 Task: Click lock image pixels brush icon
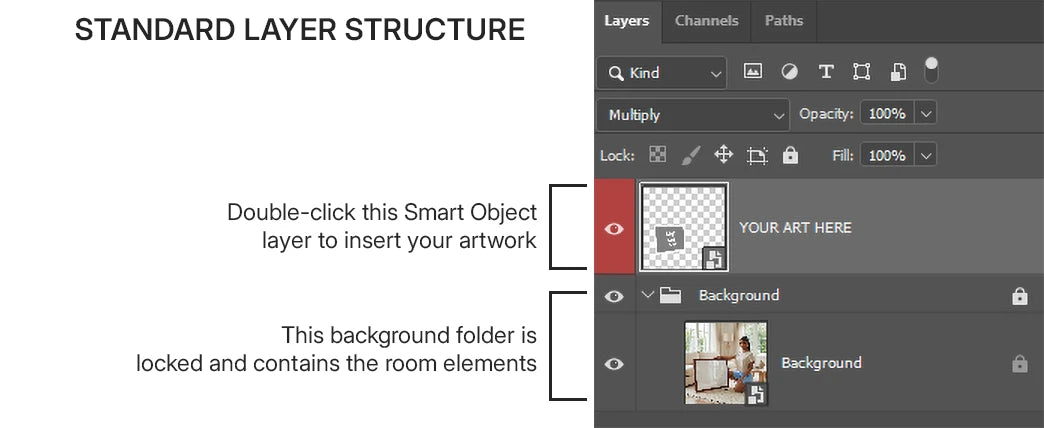[690, 155]
